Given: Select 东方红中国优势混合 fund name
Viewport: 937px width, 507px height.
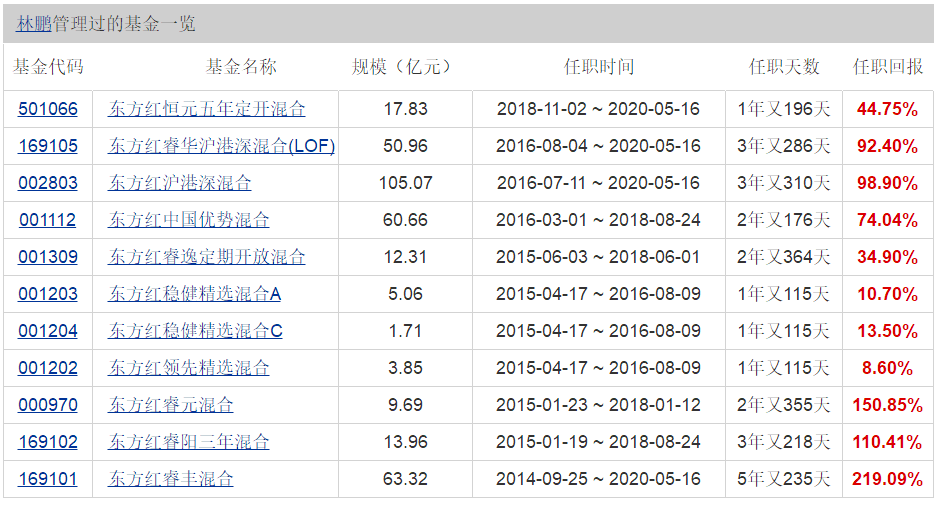Looking at the screenshot, I should point(189,221).
